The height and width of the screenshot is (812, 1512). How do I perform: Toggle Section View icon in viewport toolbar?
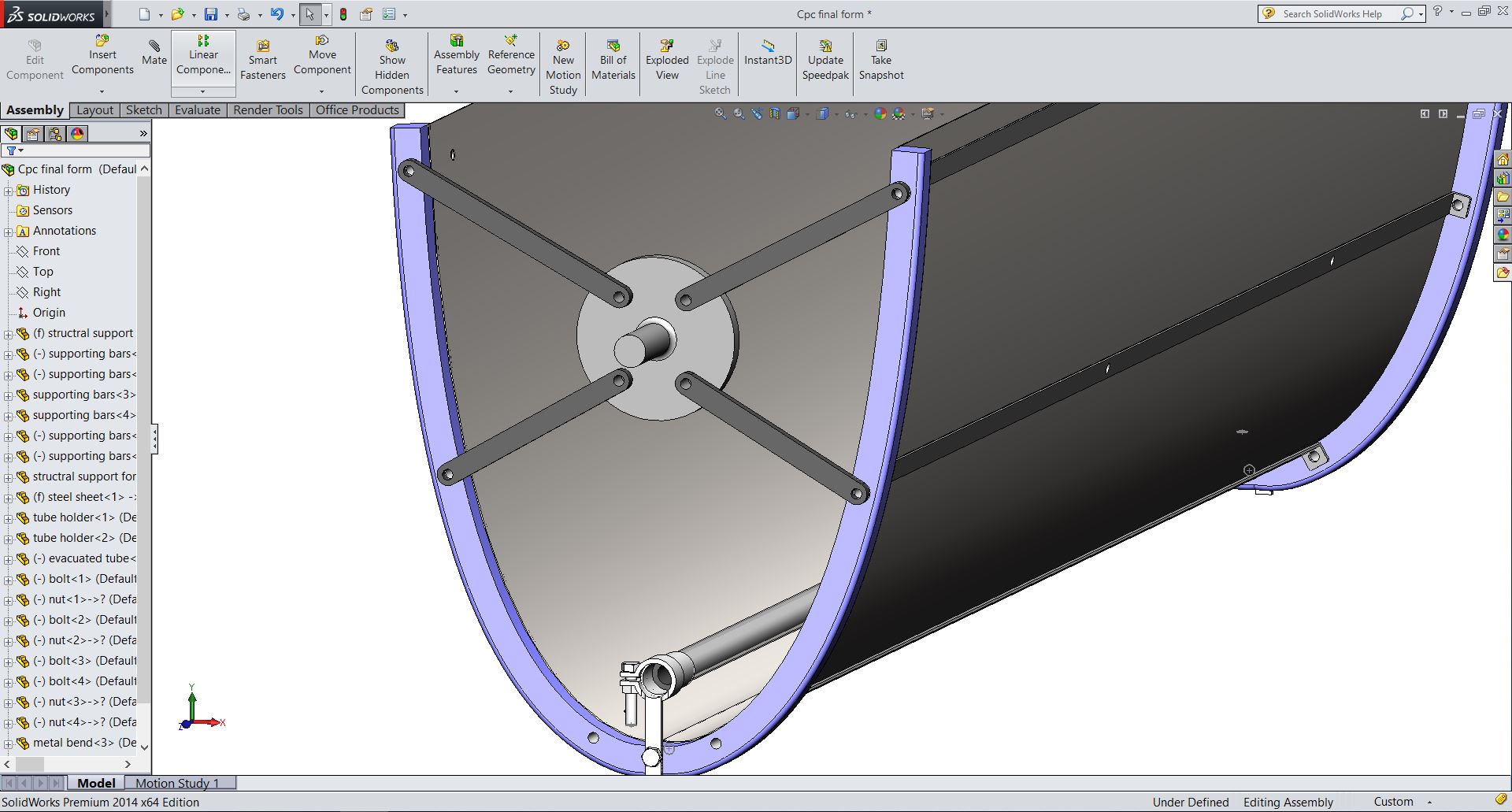pyautogui.click(x=775, y=113)
